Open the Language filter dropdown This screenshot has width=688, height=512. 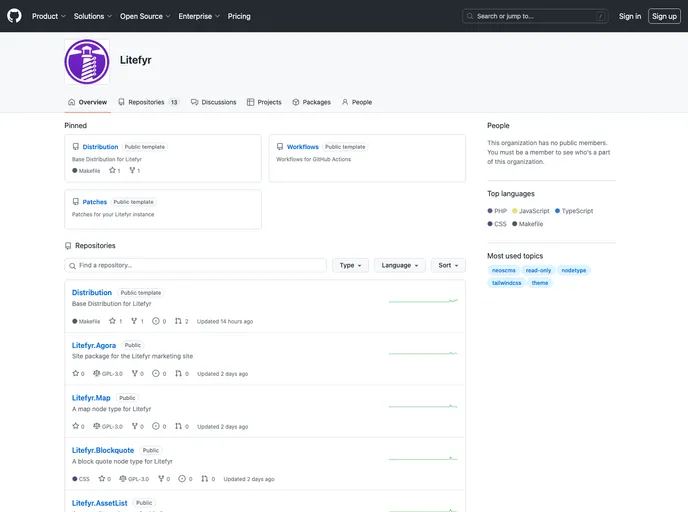click(399, 265)
